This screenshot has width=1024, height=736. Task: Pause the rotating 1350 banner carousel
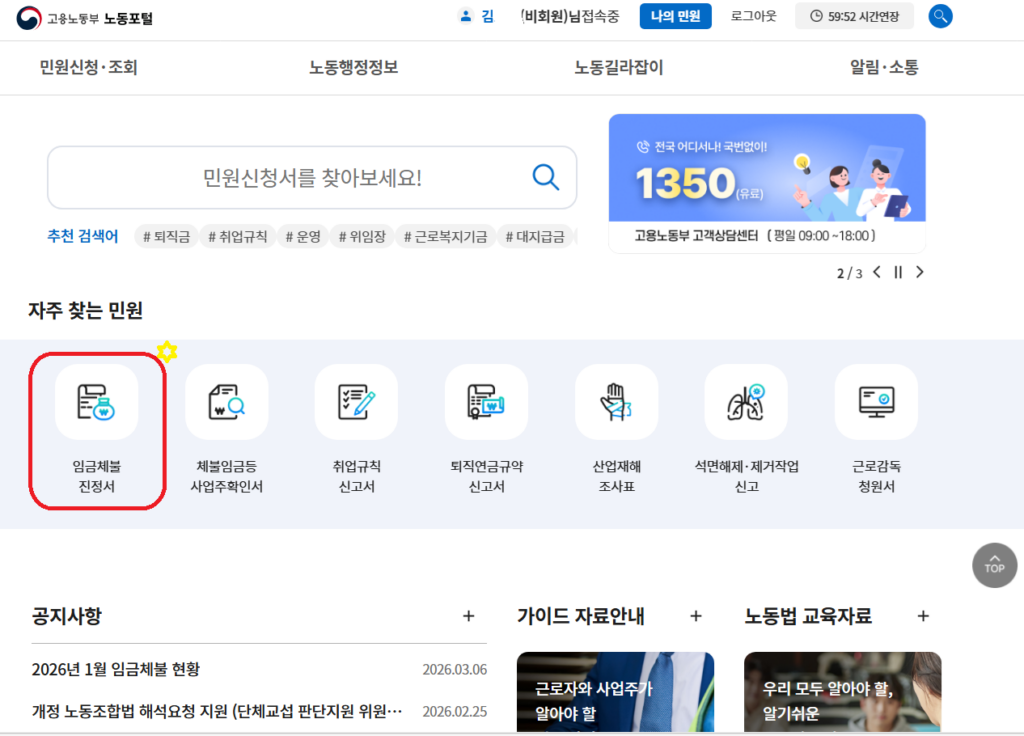click(897, 271)
